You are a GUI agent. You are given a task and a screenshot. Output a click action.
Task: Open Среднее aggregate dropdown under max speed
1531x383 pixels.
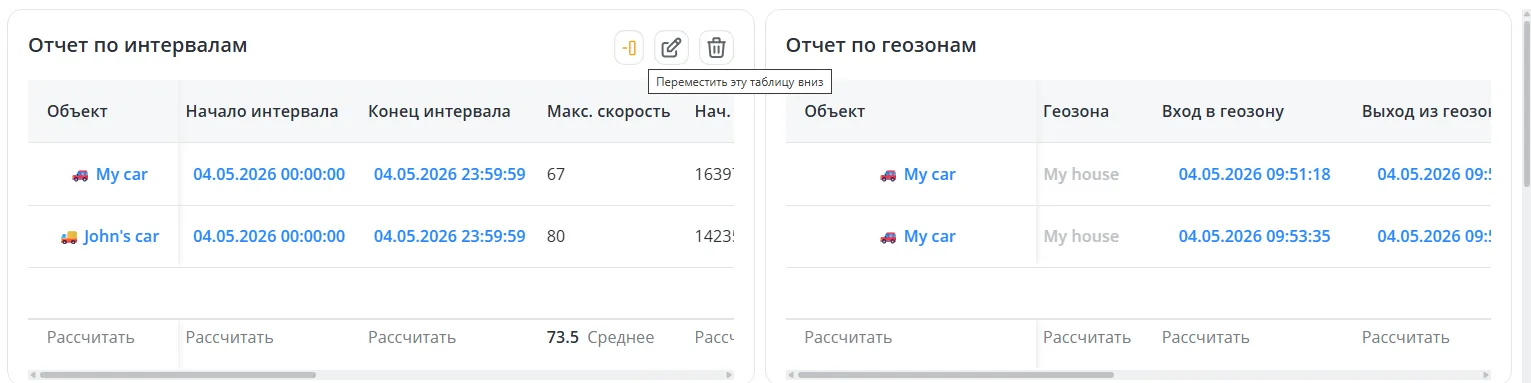click(621, 337)
